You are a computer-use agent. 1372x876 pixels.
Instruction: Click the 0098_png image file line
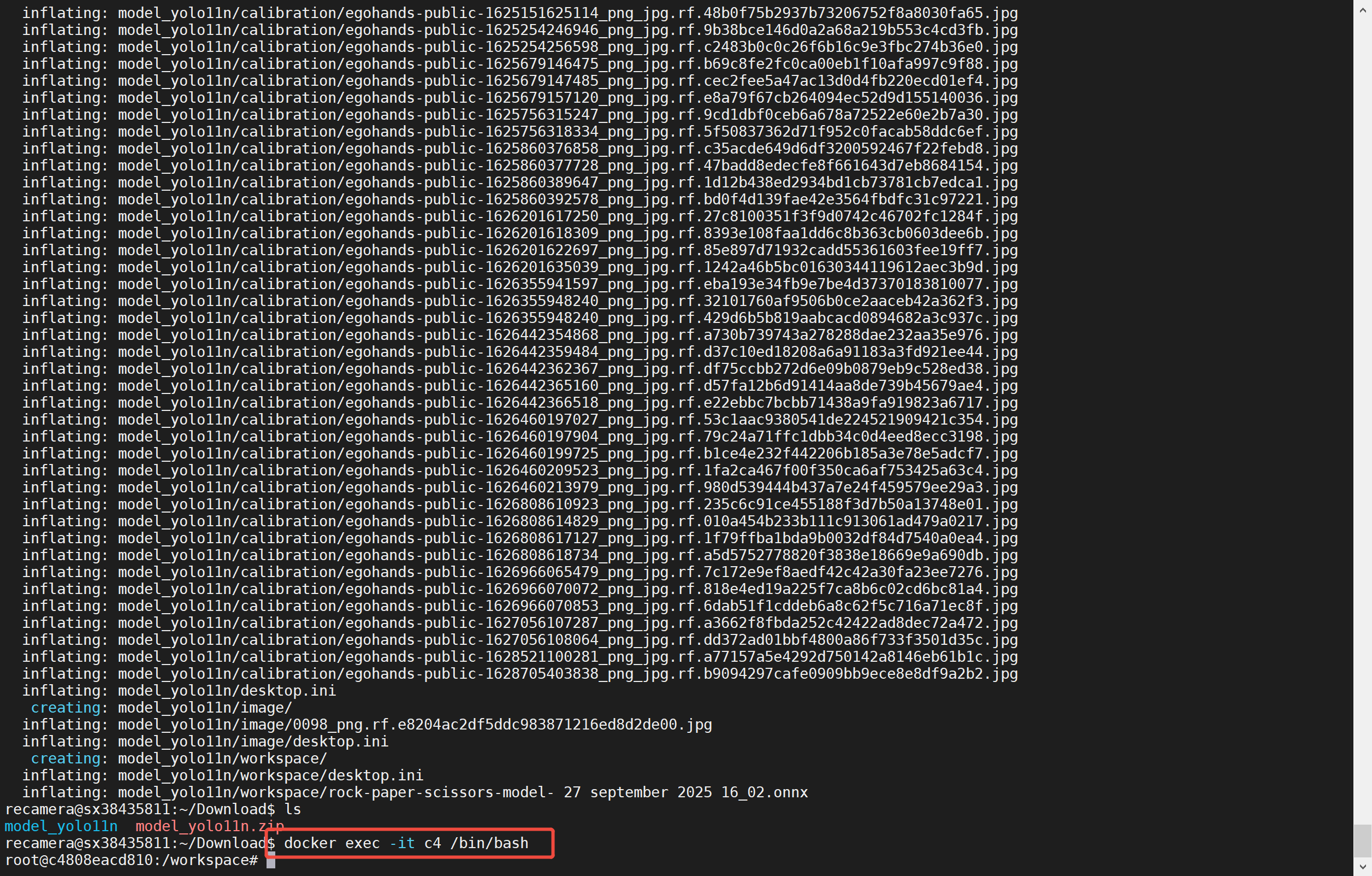click(x=414, y=725)
